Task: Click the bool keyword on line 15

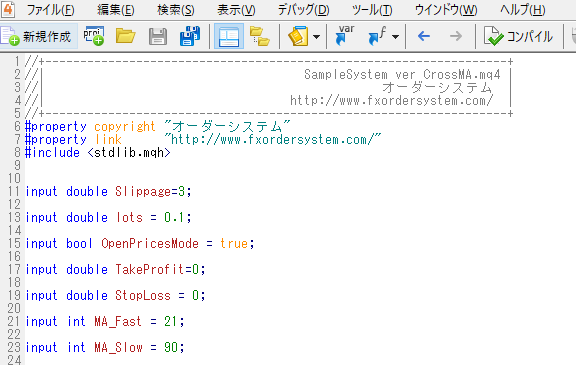Action: click(x=79, y=243)
